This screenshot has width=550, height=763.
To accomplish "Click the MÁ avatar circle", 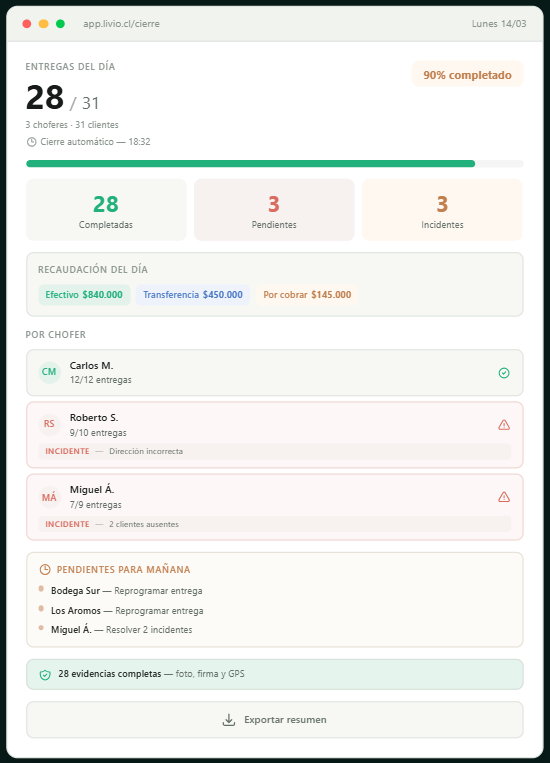I will click(49, 497).
